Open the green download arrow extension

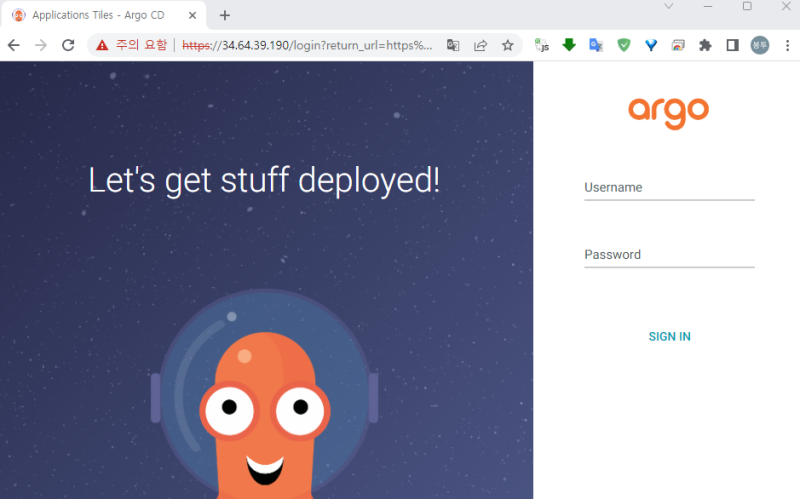tap(569, 45)
